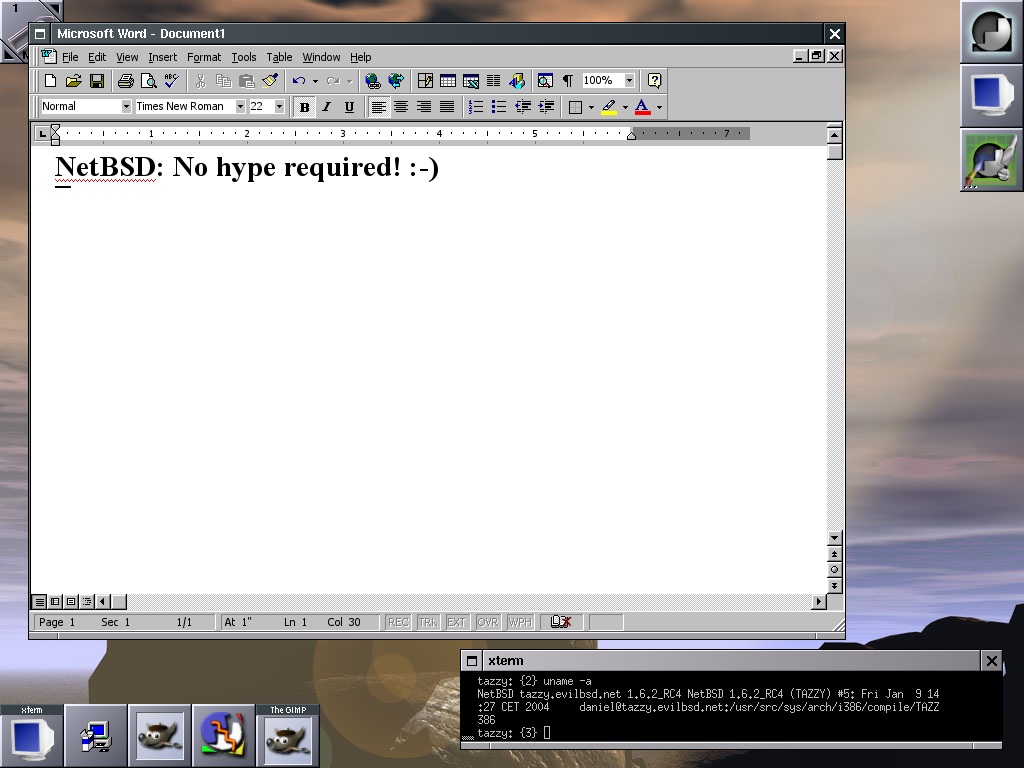The height and width of the screenshot is (768, 1024).
Task: Toggle Bold formatting
Action: (x=304, y=106)
